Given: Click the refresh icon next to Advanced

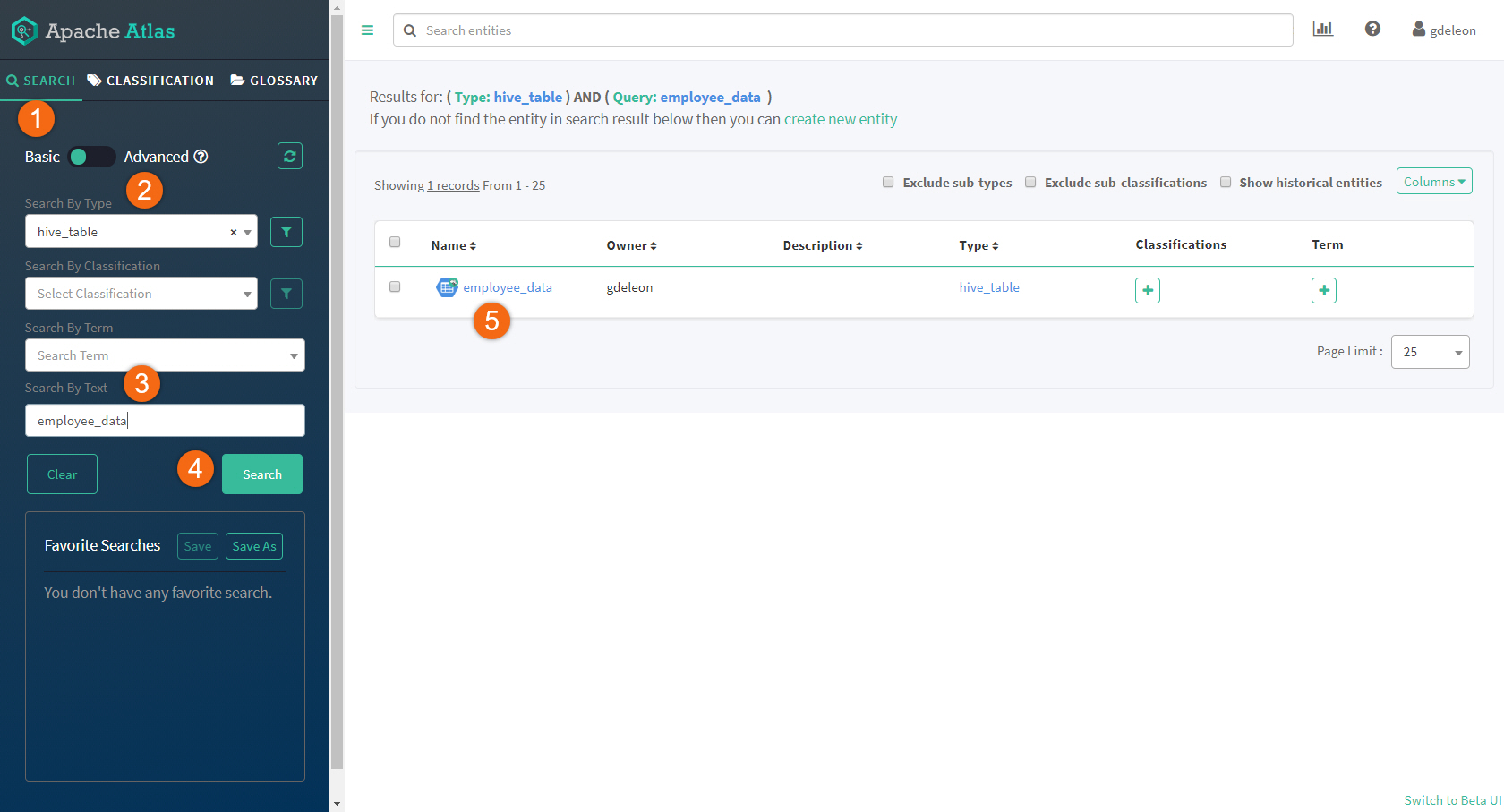Looking at the screenshot, I should 289,157.
